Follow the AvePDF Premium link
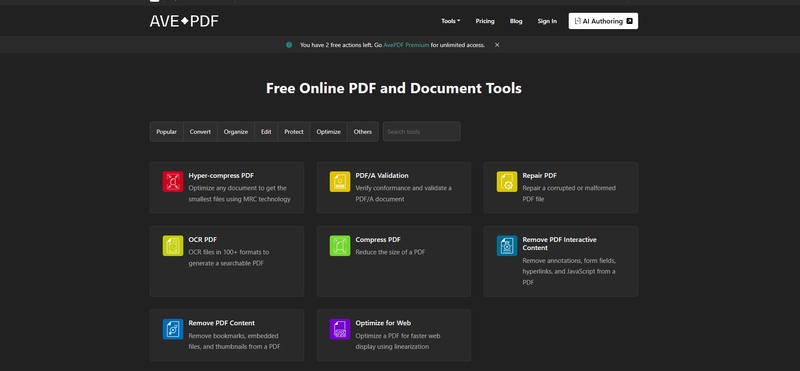This screenshot has height=371, width=800. coord(406,45)
